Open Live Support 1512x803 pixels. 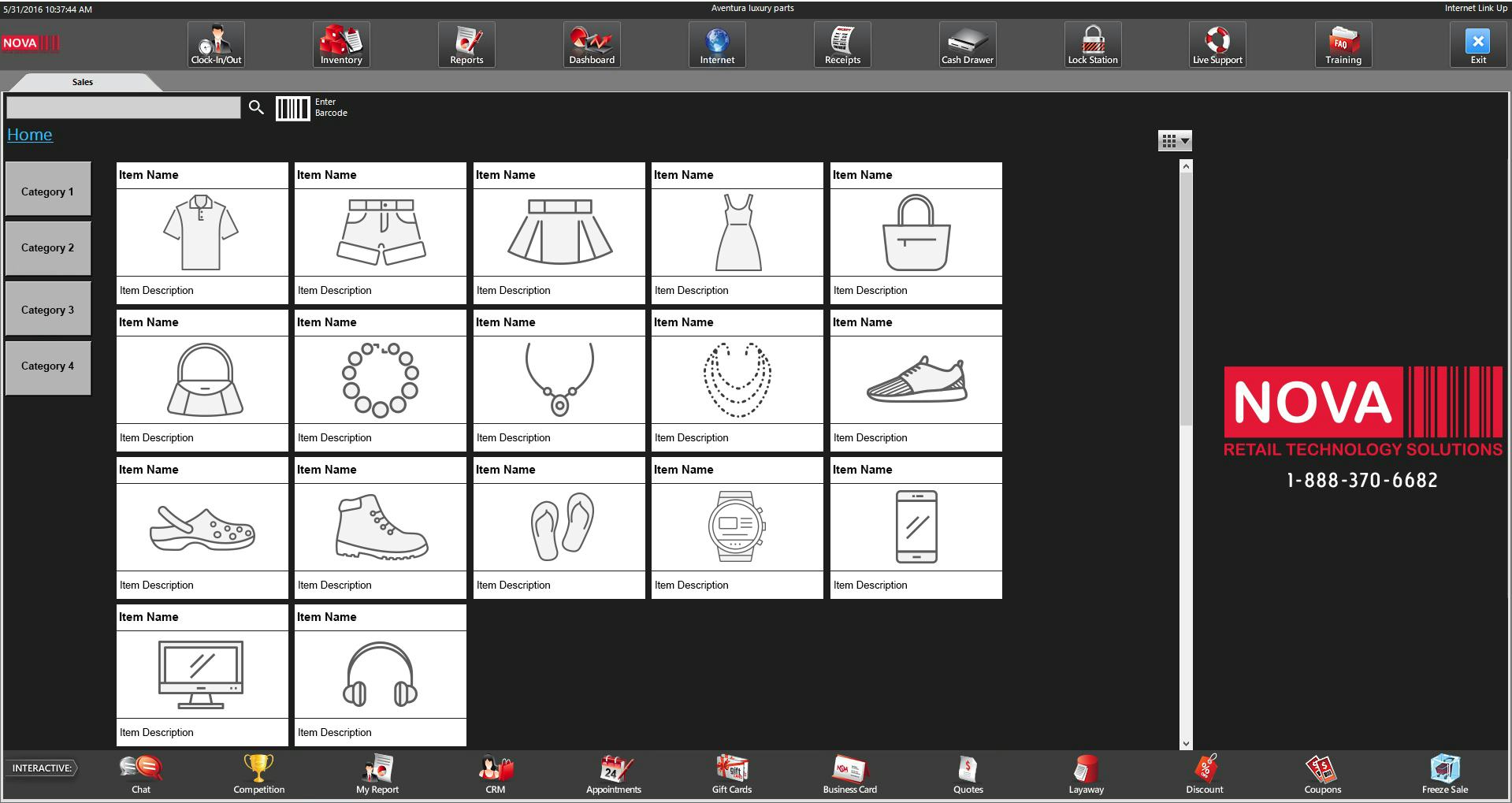click(1217, 45)
